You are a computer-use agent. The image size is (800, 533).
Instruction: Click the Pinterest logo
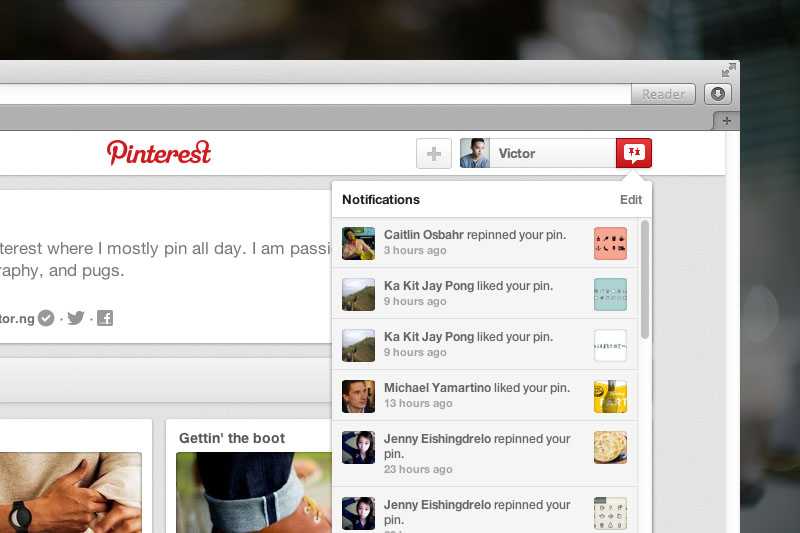pyautogui.click(x=159, y=153)
